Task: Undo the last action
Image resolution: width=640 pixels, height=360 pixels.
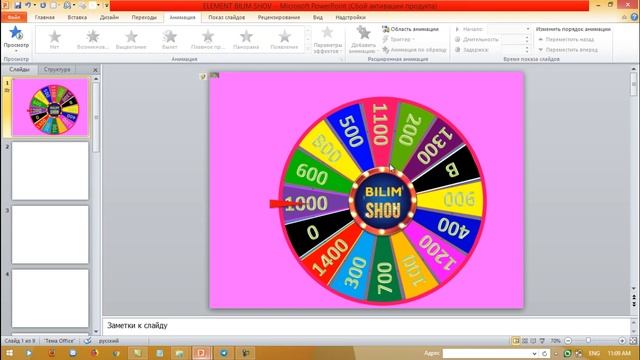Action: click(x=28, y=5)
